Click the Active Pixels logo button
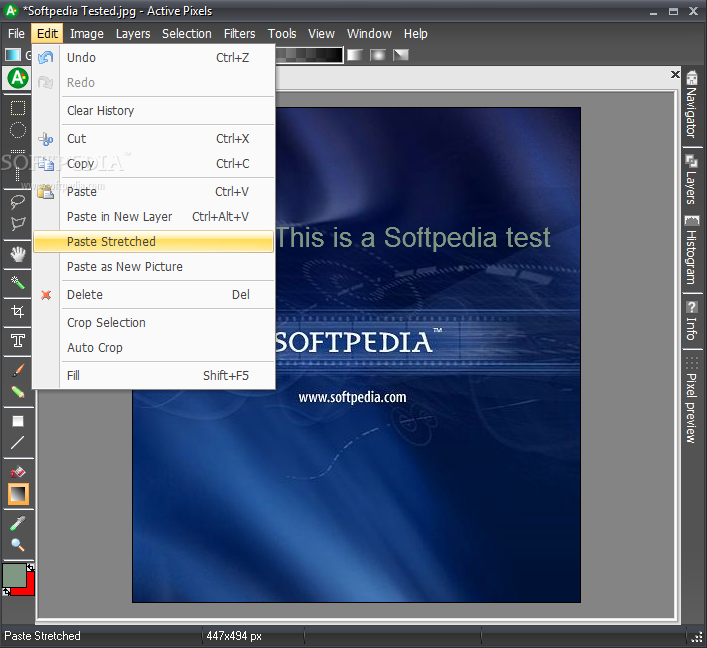707x648 pixels. (x=18, y=78)
